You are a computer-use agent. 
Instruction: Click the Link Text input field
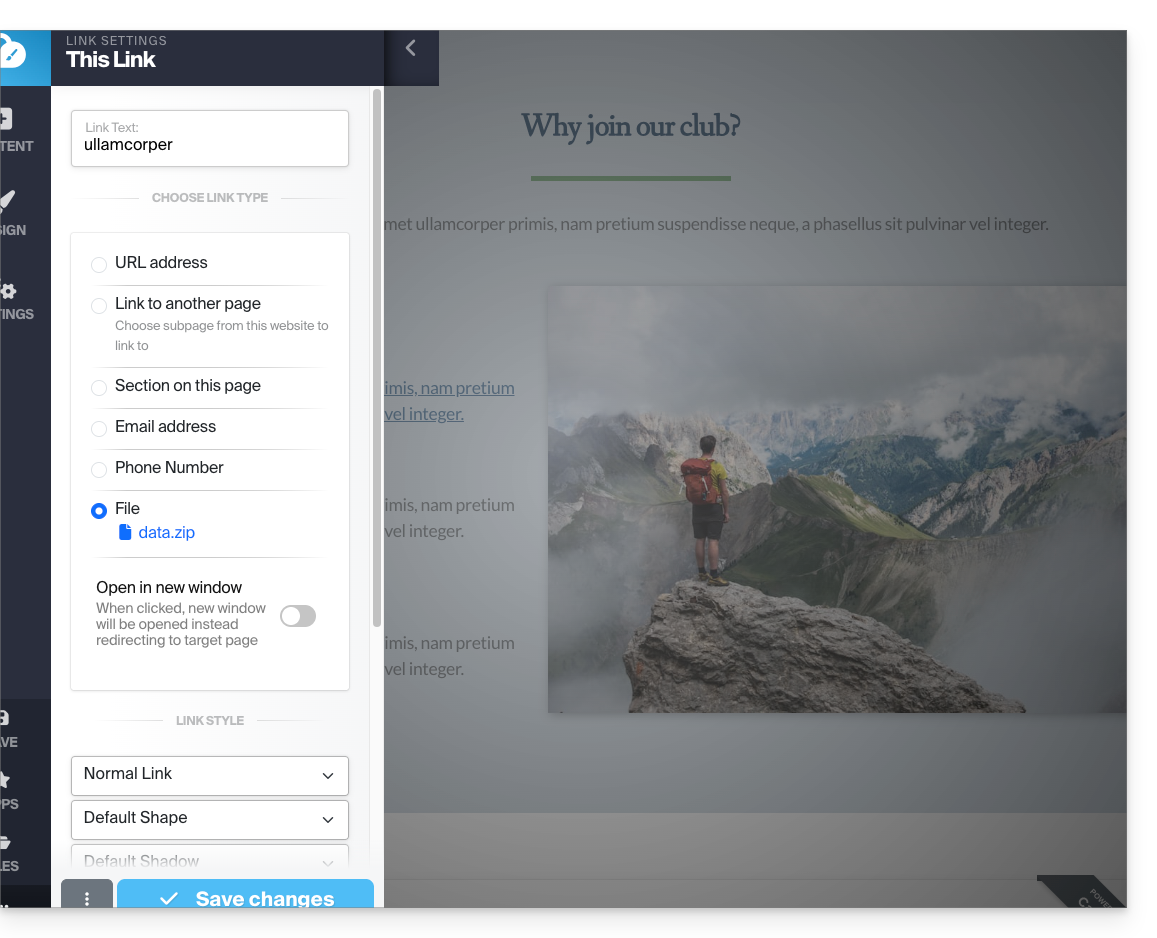(210, 145)
